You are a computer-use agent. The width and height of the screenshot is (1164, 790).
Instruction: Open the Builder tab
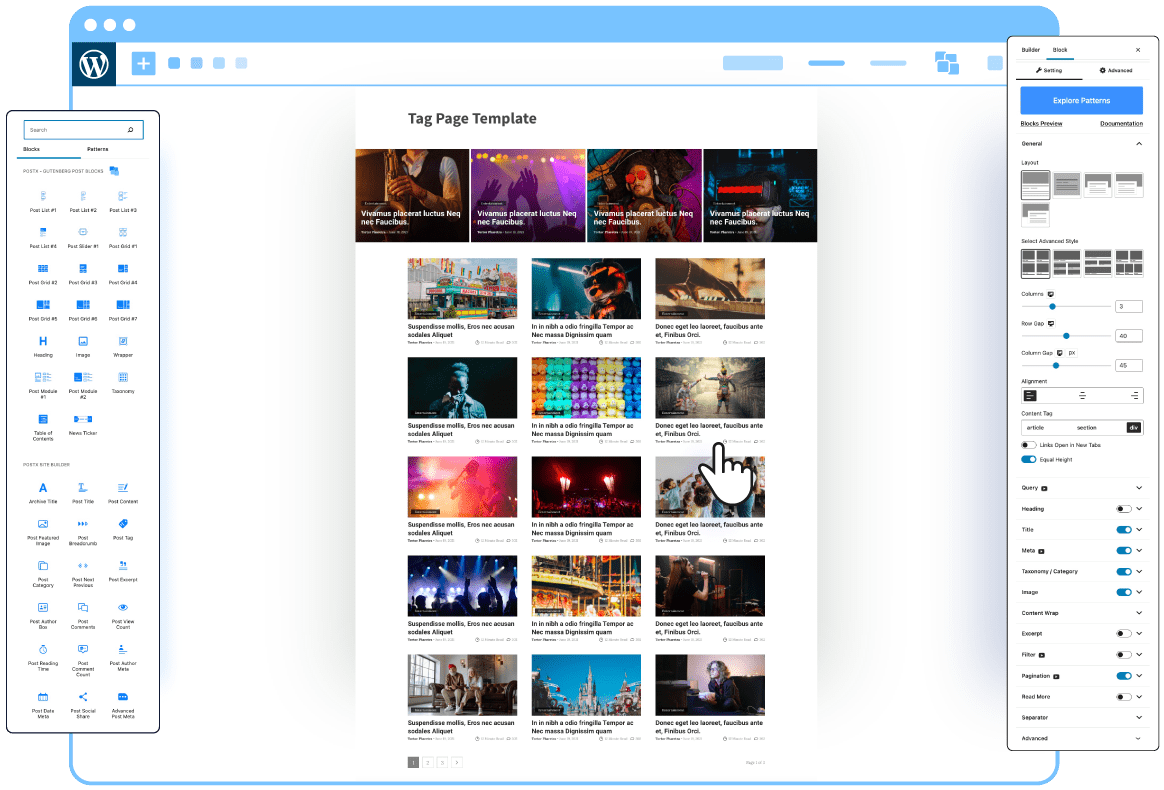(x=1030, y=50)
